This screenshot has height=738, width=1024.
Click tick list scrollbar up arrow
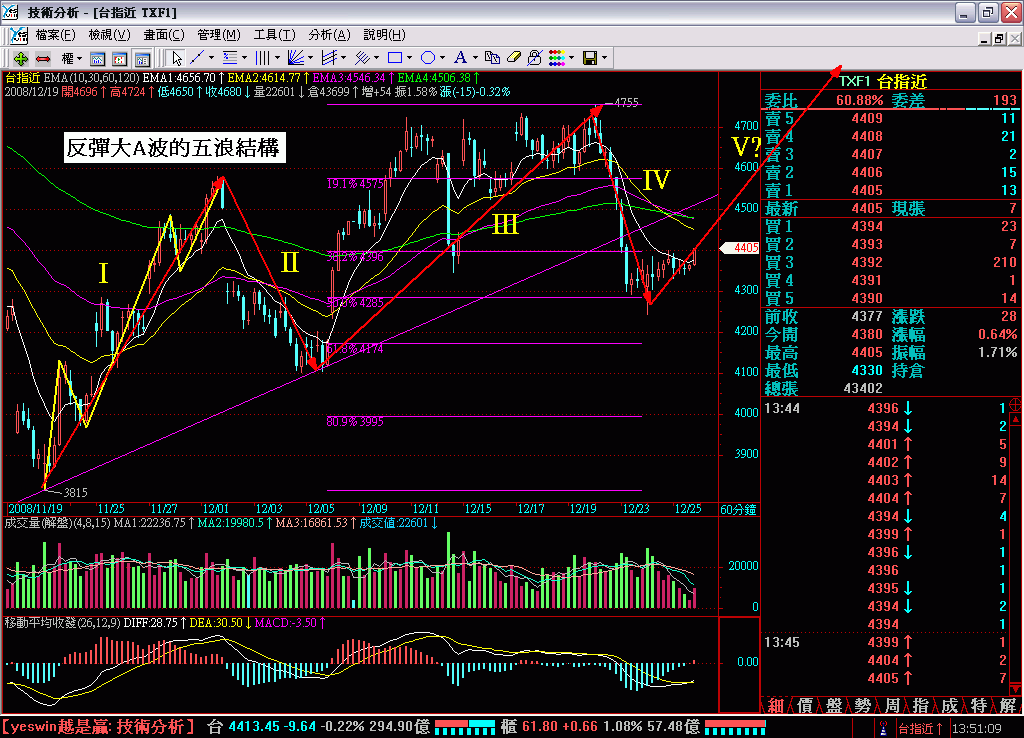pos(1015,419)
